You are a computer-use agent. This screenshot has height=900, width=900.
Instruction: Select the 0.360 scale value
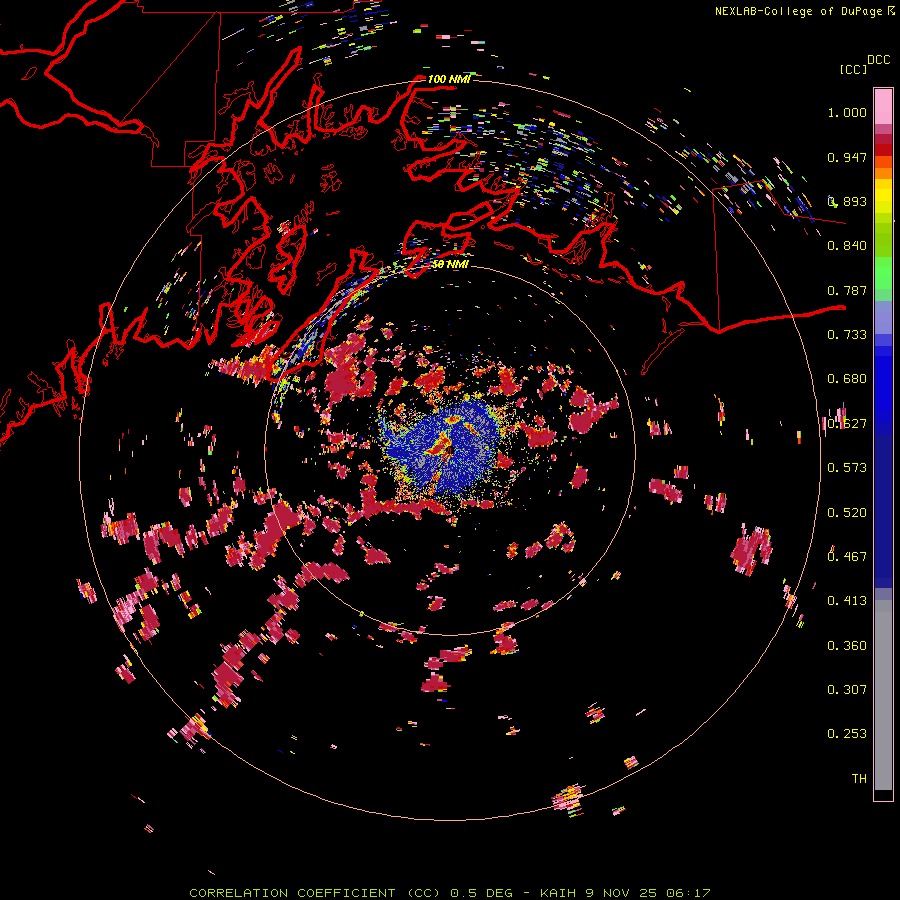847,646
